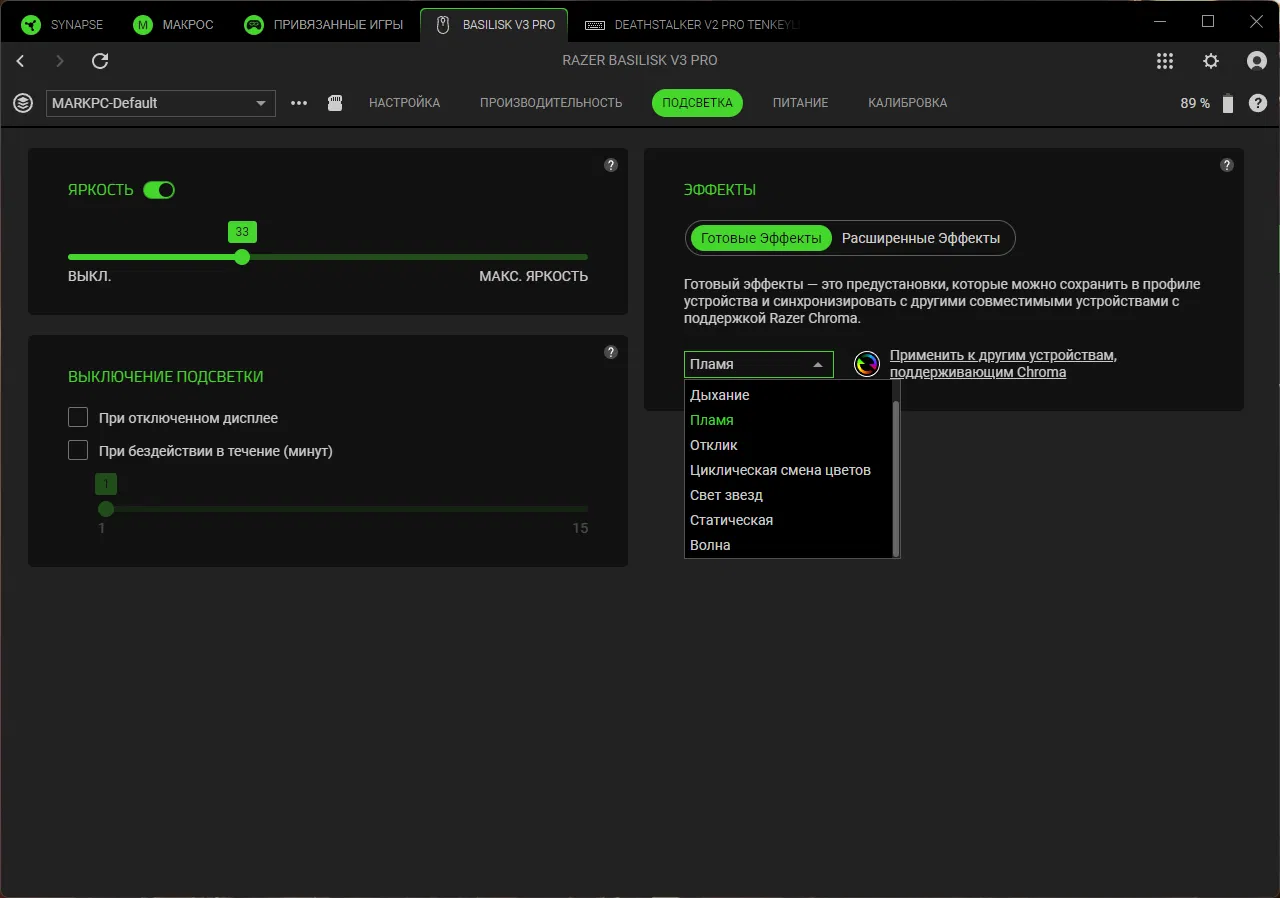Select Готовые Эффекты mode
Image resolution: width=1280 pixels, height=898 pixels.
pos(761,238)
